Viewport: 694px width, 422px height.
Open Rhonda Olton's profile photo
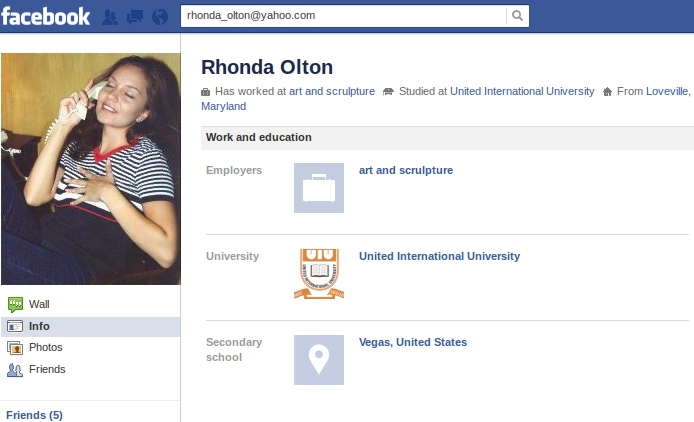[x=91, y=169]
